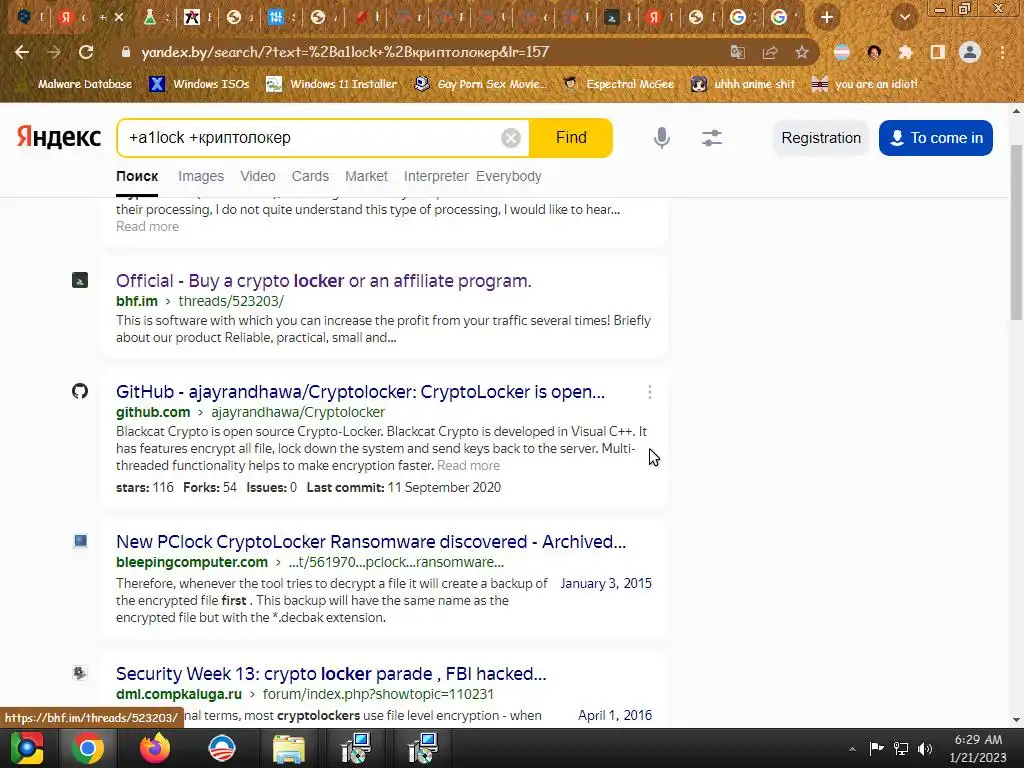Click the Яндекс logo

pos(59,137)
